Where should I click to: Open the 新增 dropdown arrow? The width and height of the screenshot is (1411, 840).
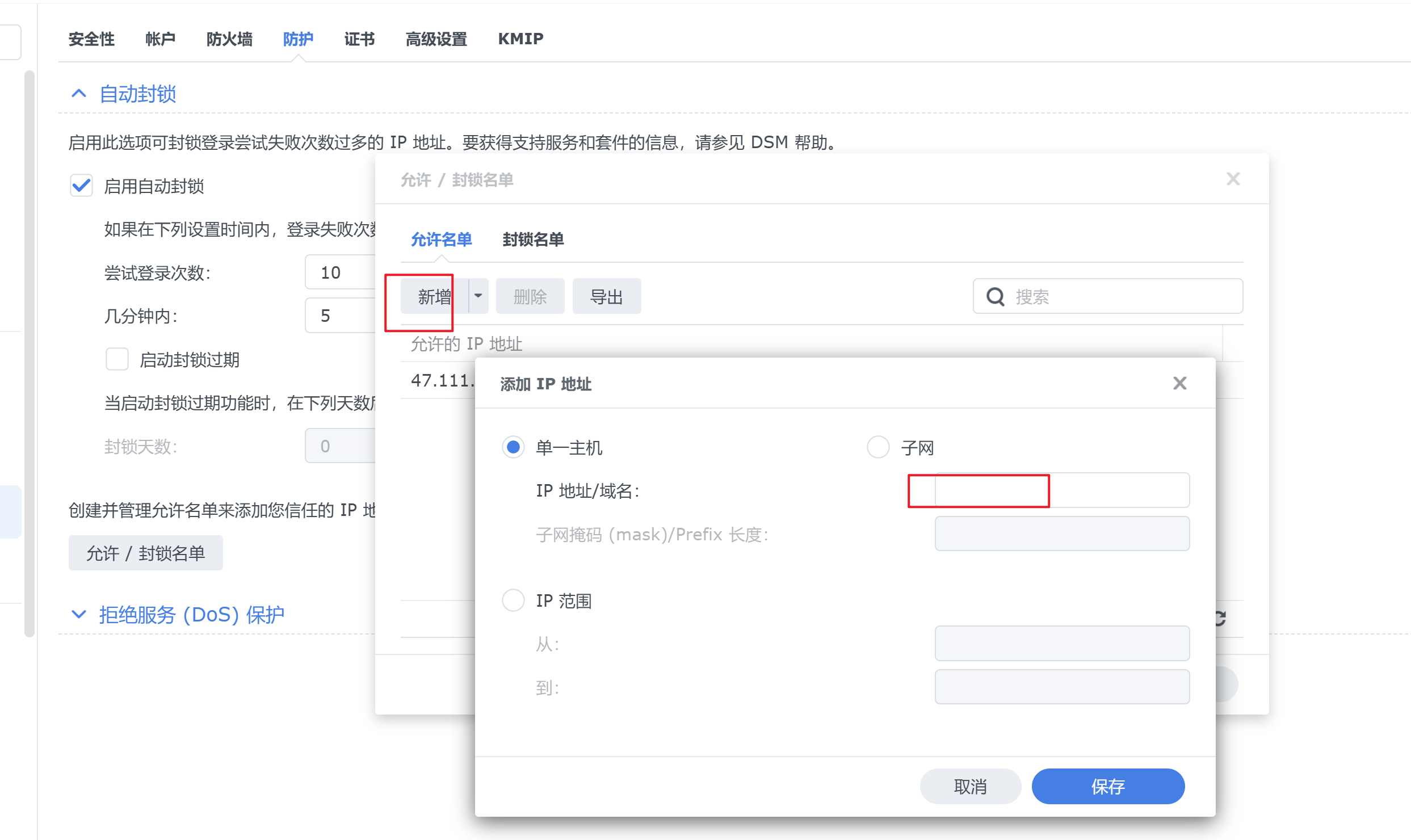478,296
